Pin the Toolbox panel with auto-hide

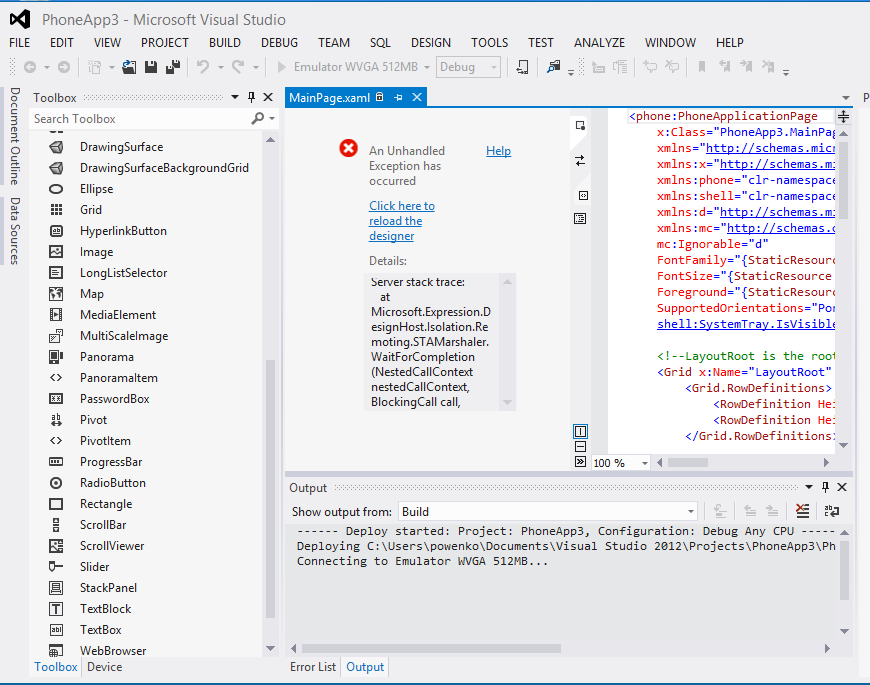(251, 98)
